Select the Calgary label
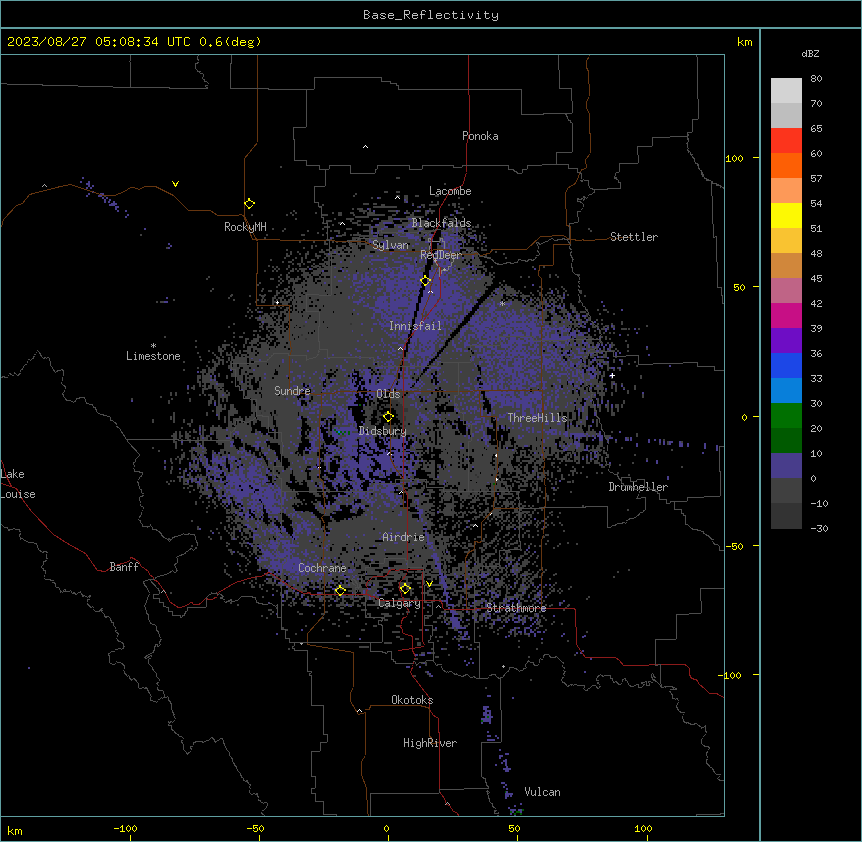The image size is (862, 842). coord(399,603)
